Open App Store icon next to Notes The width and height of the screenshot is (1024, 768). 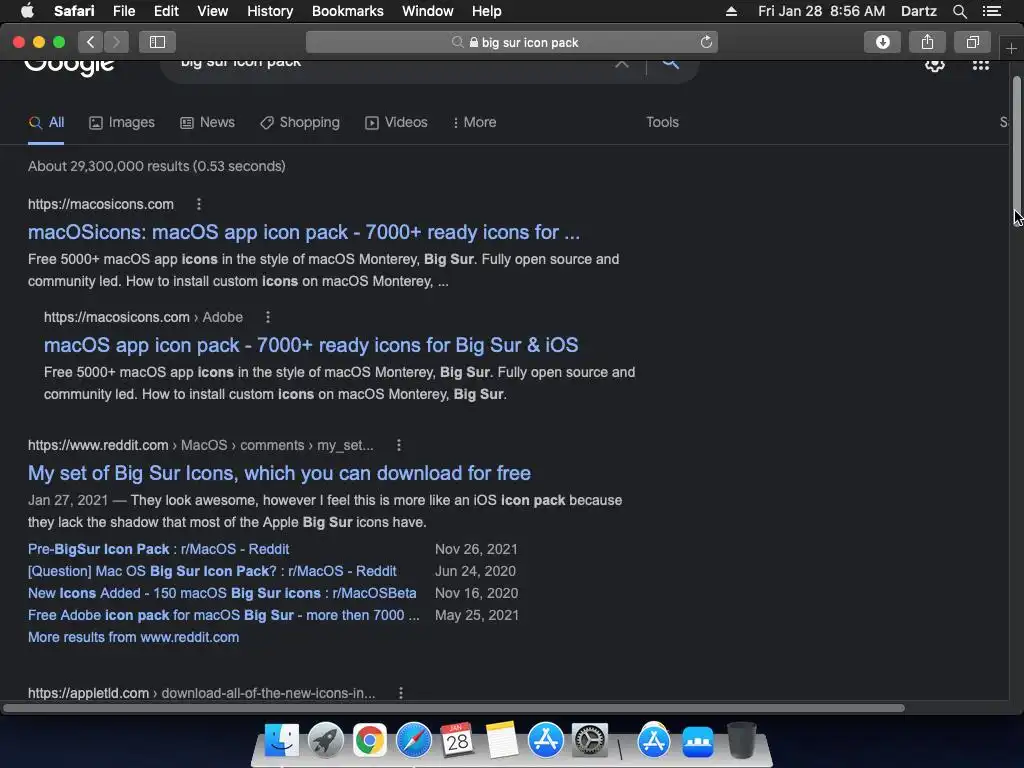pyautogui.click(x=545, y=740)
